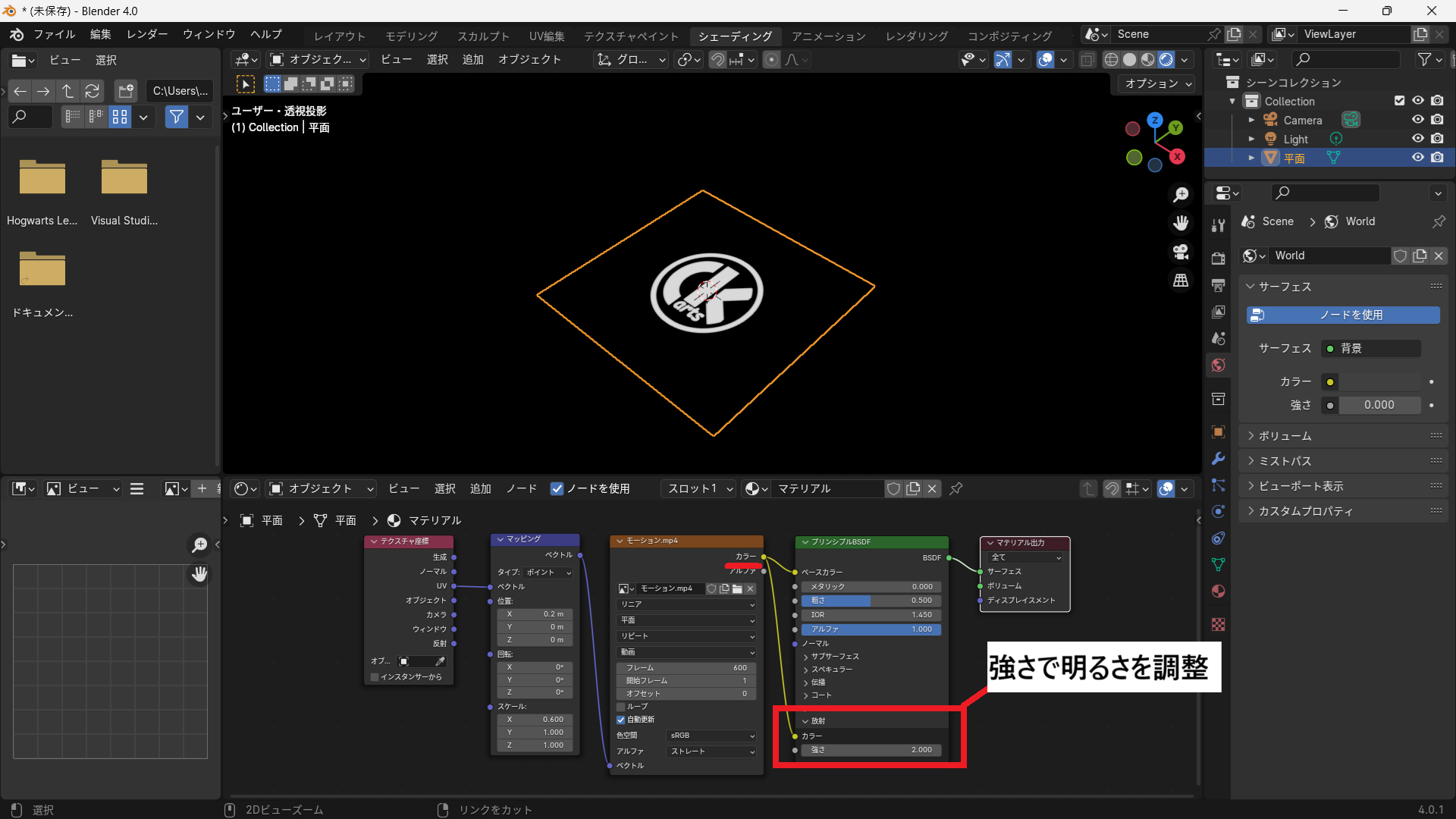The height and width of the screenshot is (819, 1456).
Task: Toggle perspective/orthographic grid icon in viewport
Action: click(x=1181, y=281)
